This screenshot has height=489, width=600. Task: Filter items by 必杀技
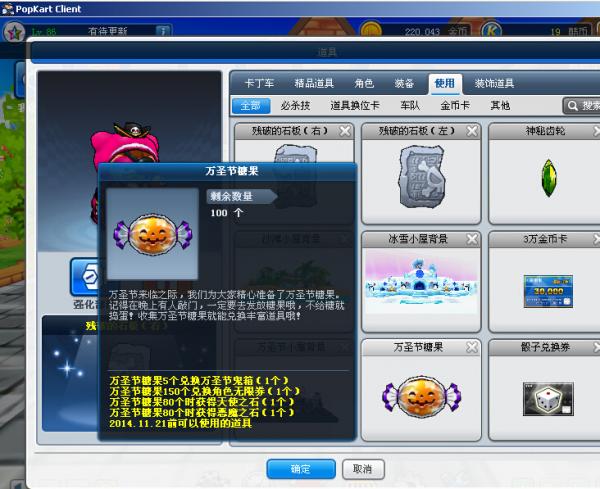pos(295,106)
